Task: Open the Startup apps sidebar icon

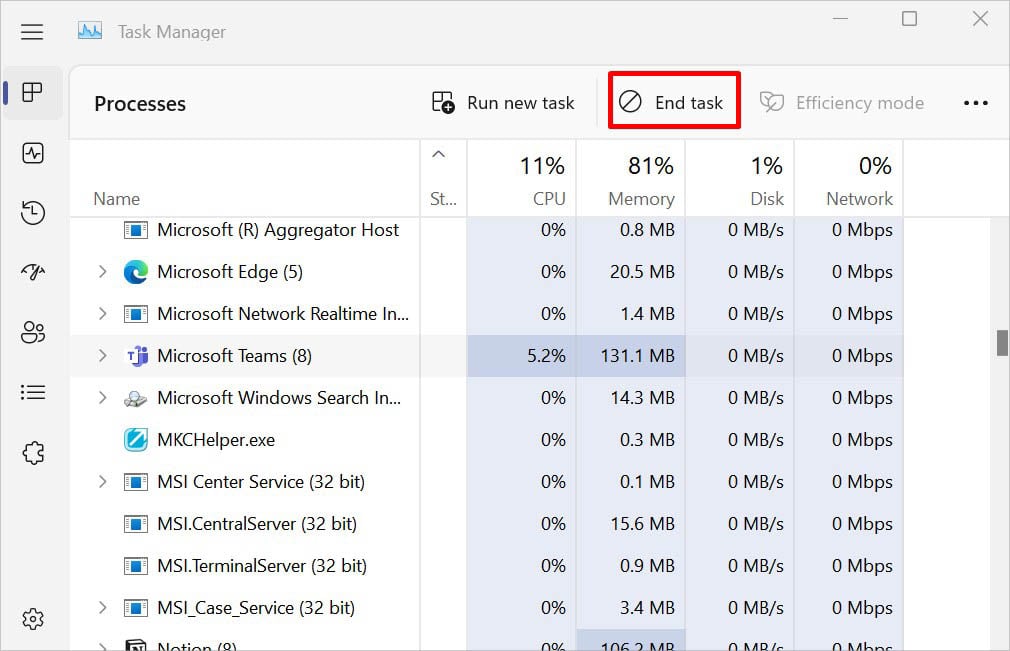Action: [33, 272]
